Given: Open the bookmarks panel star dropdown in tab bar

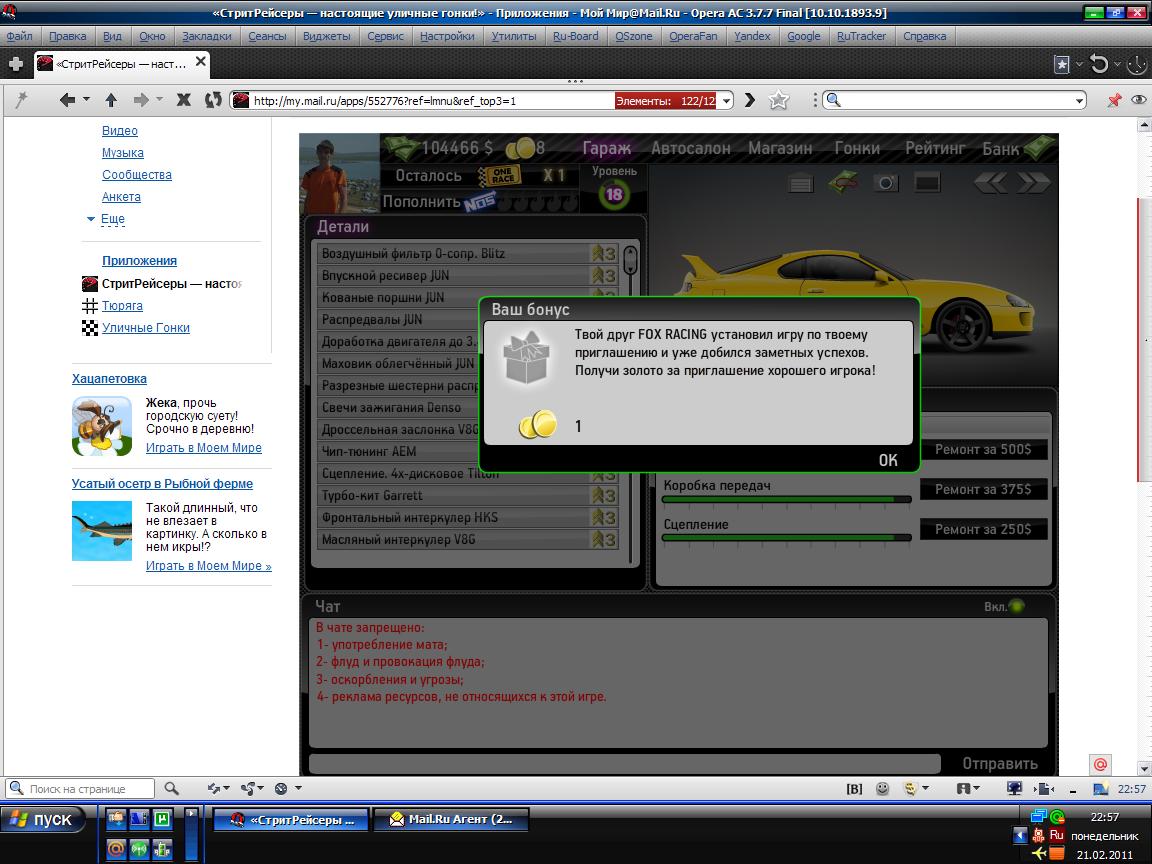Looking at the screenshot, I should [1079, 65].
